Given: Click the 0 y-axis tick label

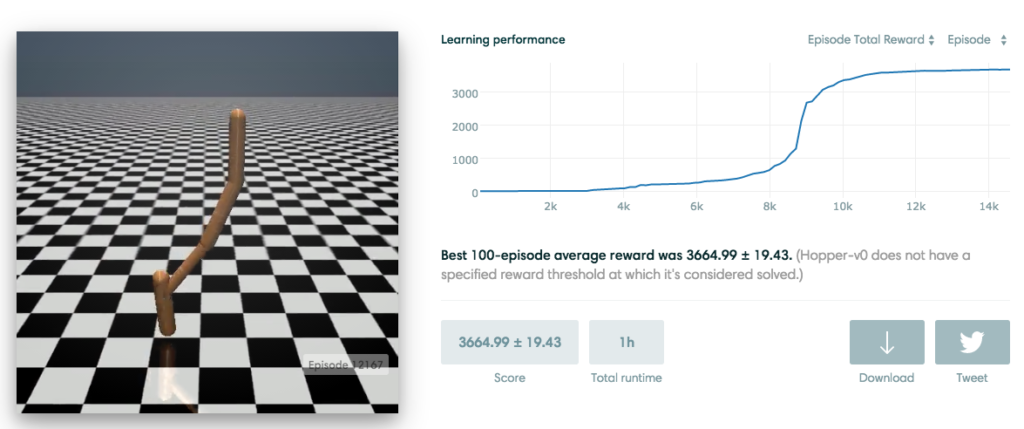Looking at the screenshot, I should coord(474,193).
